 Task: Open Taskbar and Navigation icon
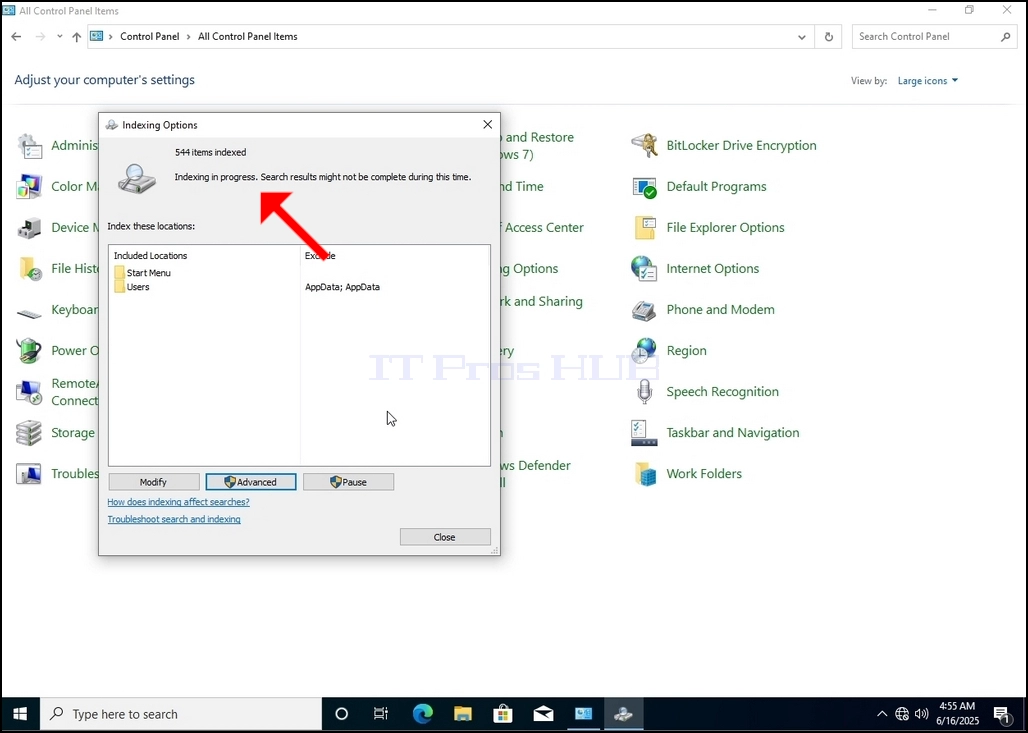pos(644,433)
